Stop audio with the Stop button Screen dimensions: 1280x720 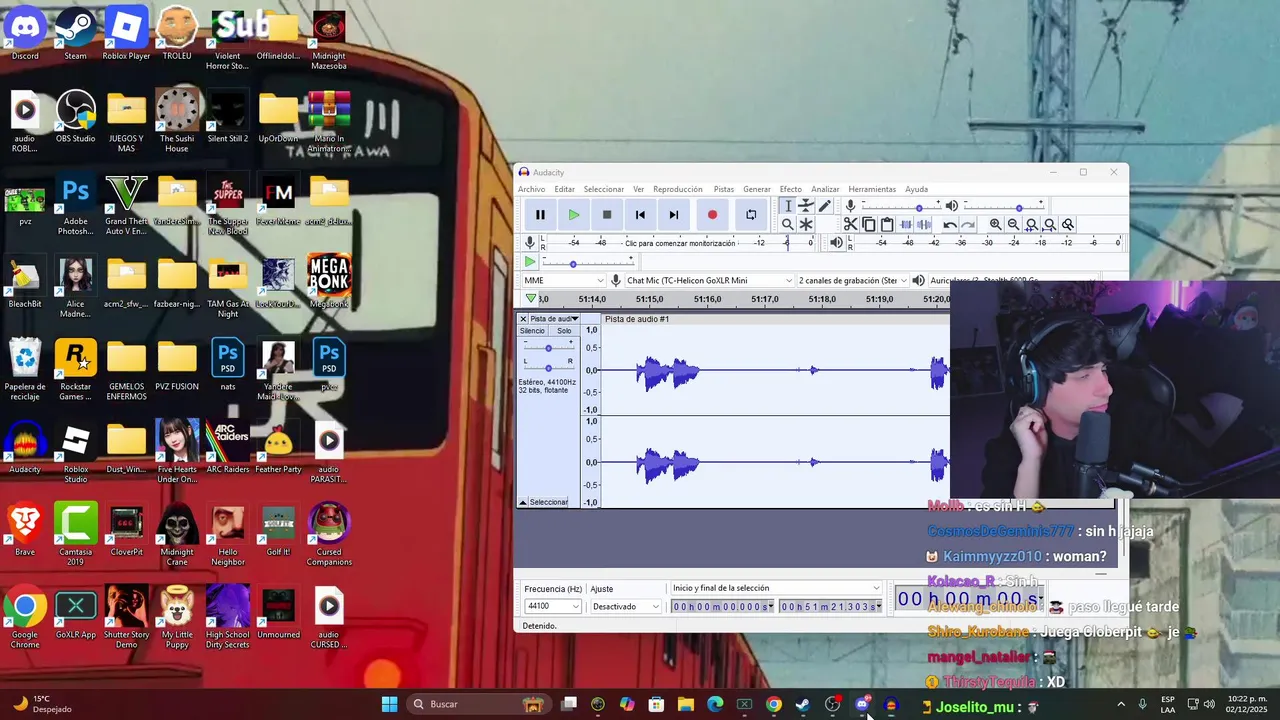607,215
